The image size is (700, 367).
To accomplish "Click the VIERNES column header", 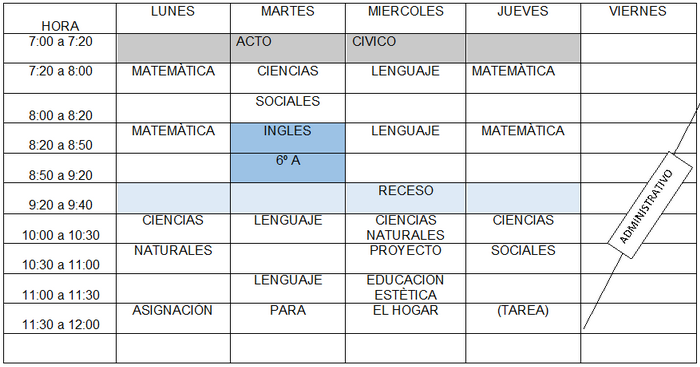I will tap(638, 18).
